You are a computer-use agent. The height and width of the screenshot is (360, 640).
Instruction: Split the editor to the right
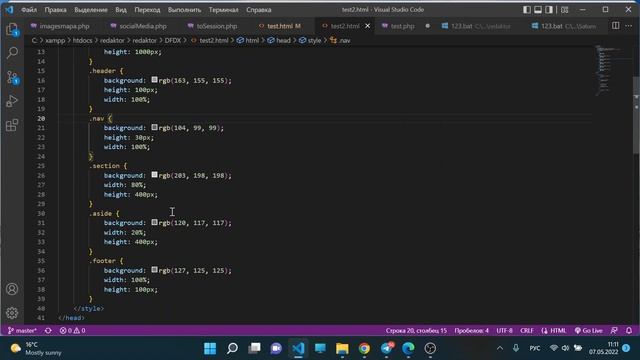615,26
